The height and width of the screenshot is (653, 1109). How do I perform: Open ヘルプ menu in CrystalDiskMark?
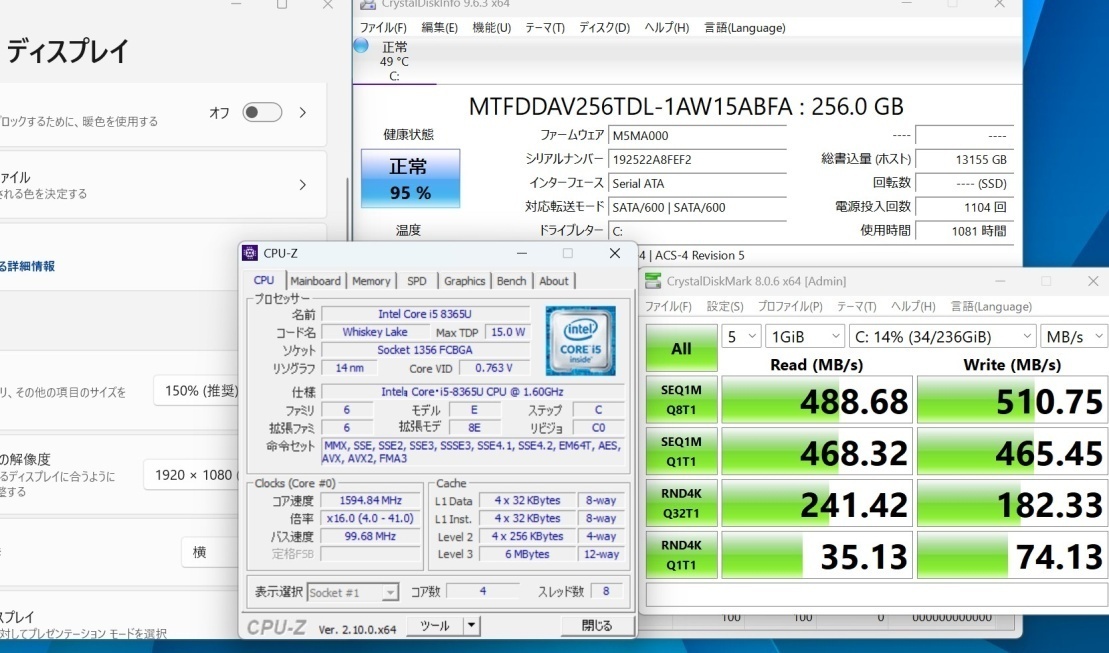click(x=913, y=306)
